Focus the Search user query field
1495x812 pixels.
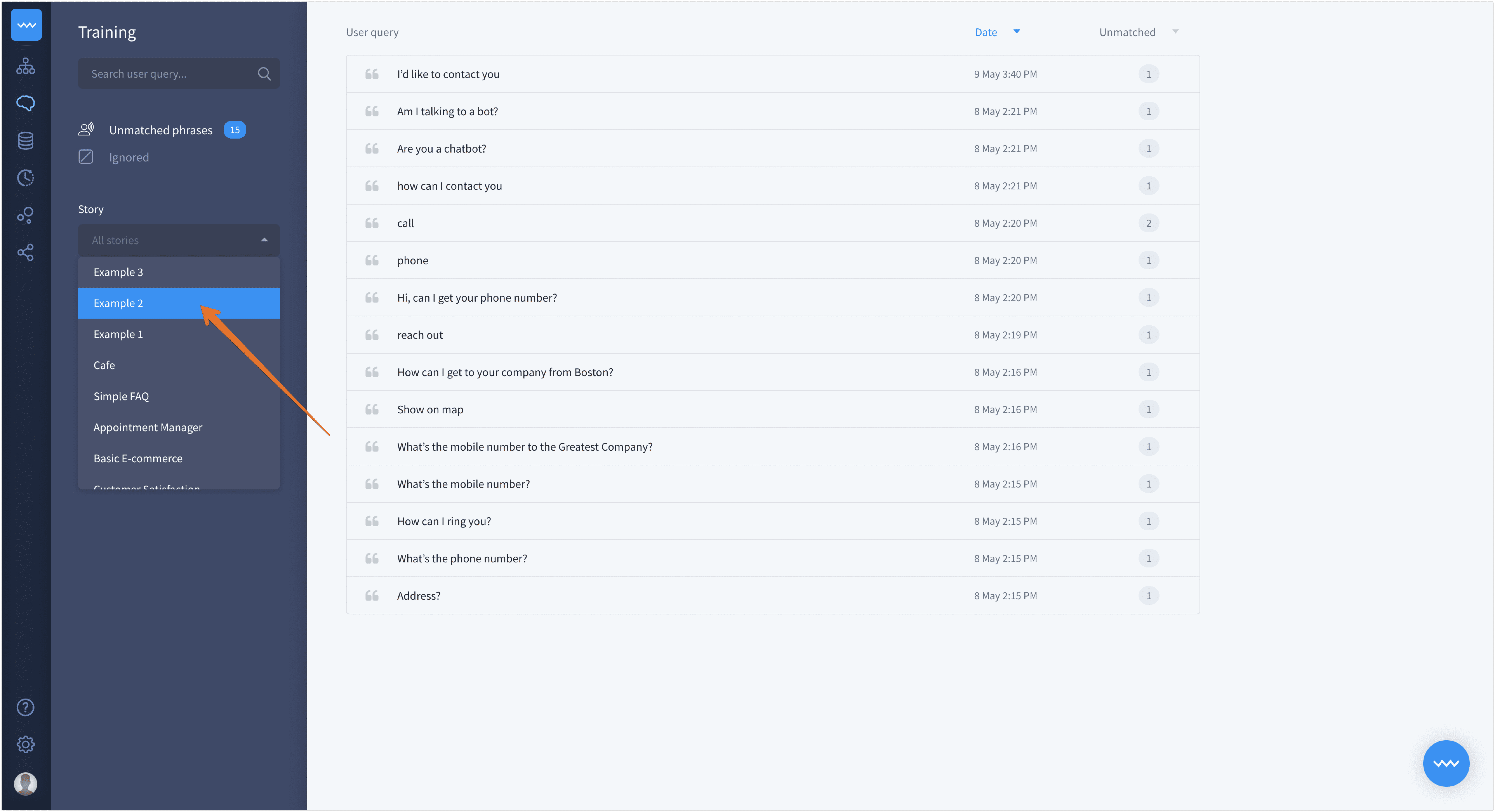click(x=179, y=74)
